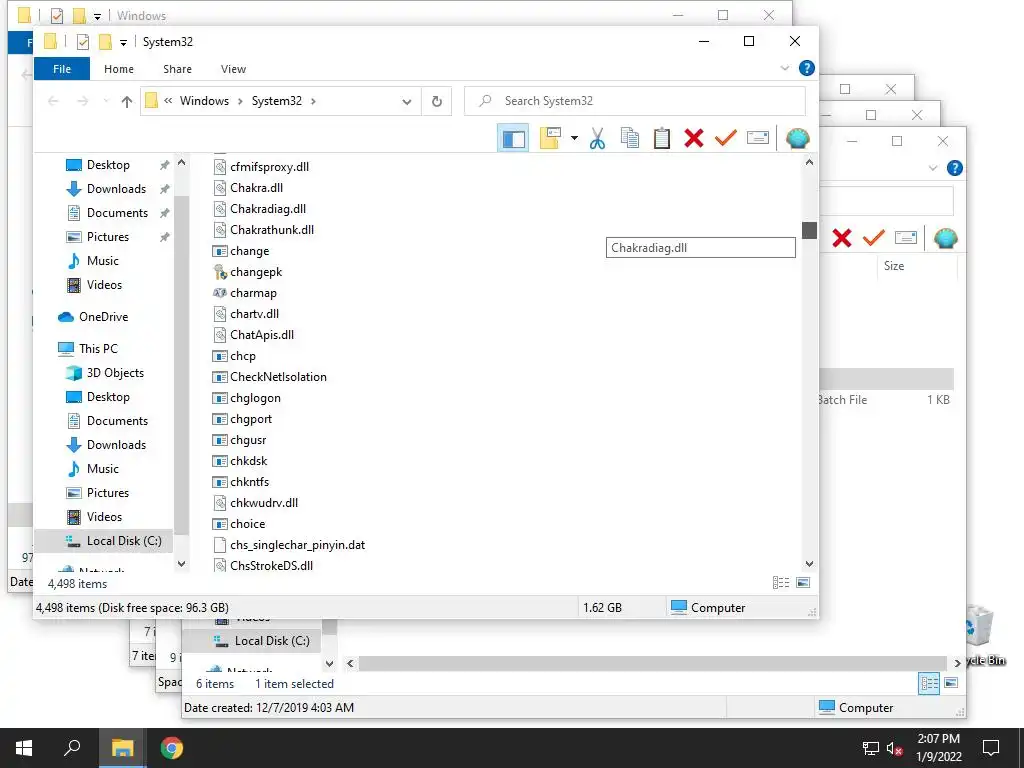1024x768 pixels.
Task: Select Desktop under Quick access
Action: [108, 165]
